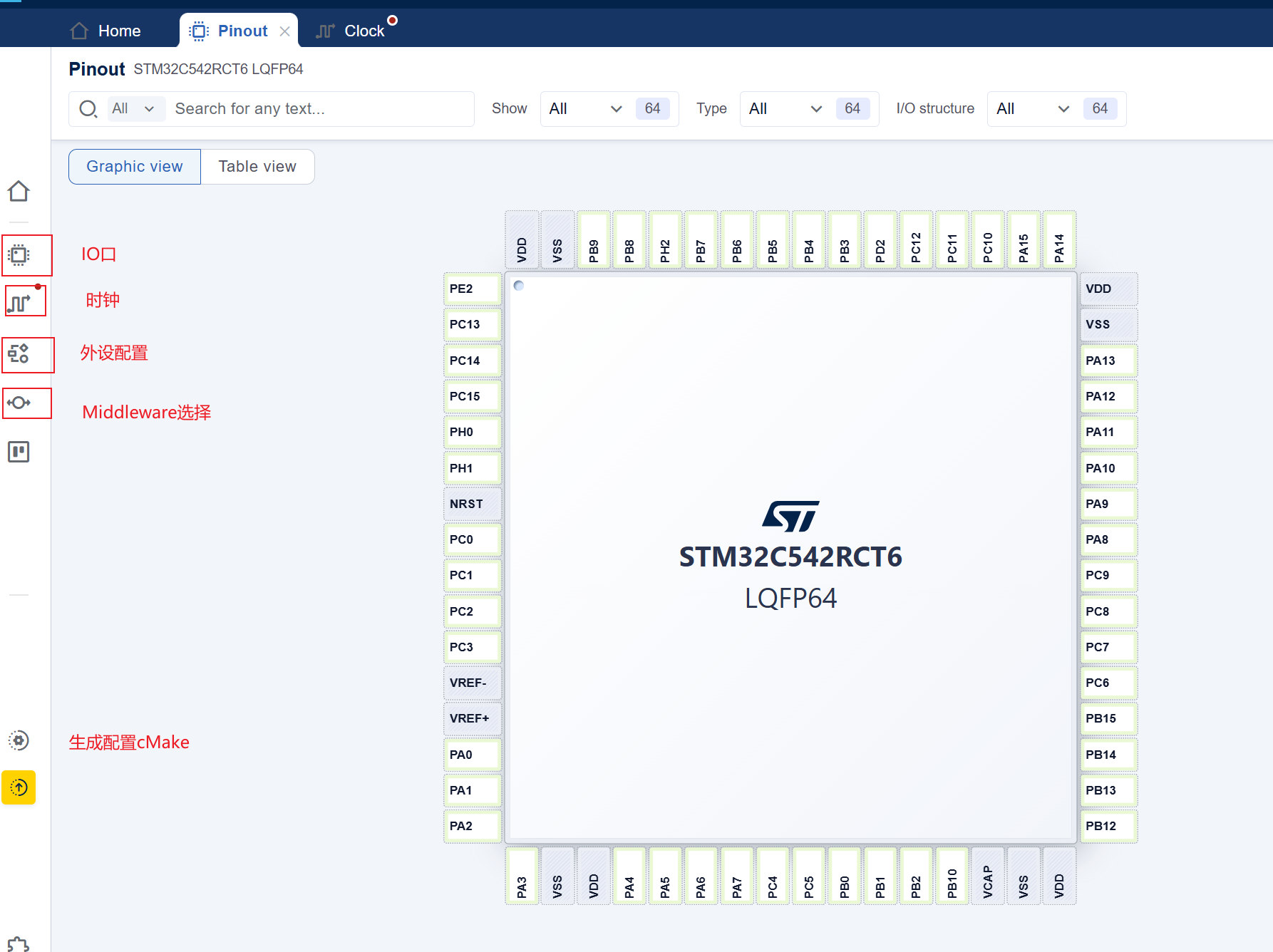The width and height of the screenshot is (1273, 952).
Task: Expand the I/O structure filter dropdown
Action: point(1056,109)
